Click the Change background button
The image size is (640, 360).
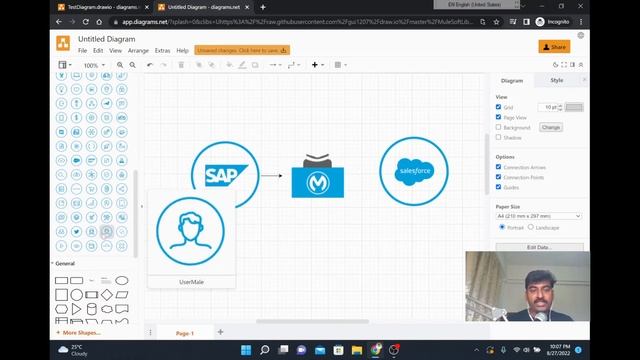coord(551,127)
